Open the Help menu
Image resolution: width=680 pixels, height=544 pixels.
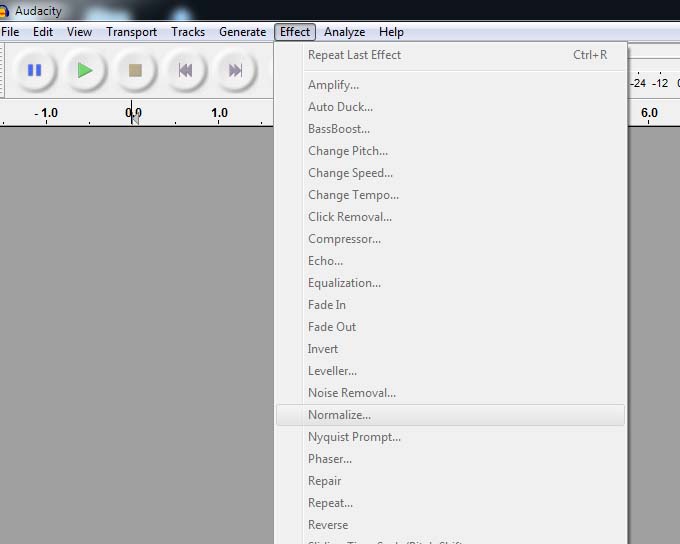click(391, 32)
